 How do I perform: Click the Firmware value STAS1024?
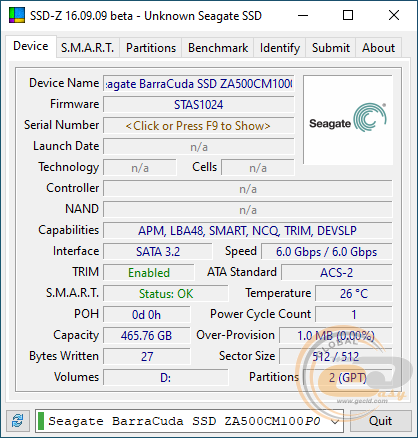(x=199, y=105)
